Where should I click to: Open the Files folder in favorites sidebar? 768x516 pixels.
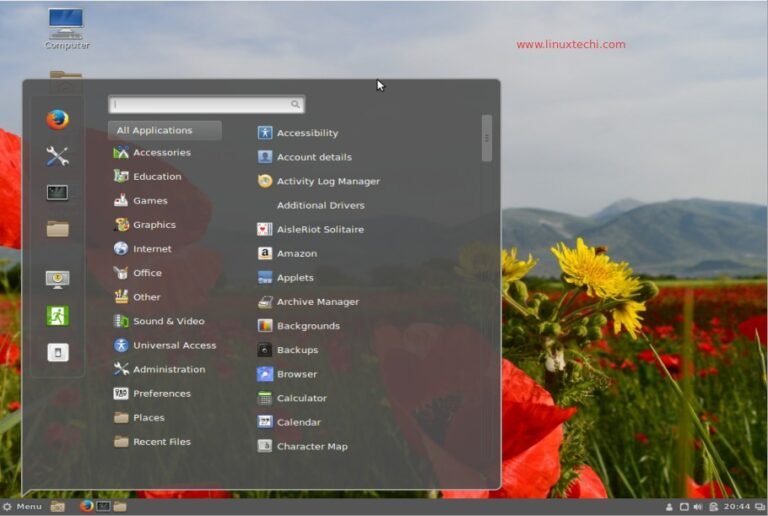[57, 229]
